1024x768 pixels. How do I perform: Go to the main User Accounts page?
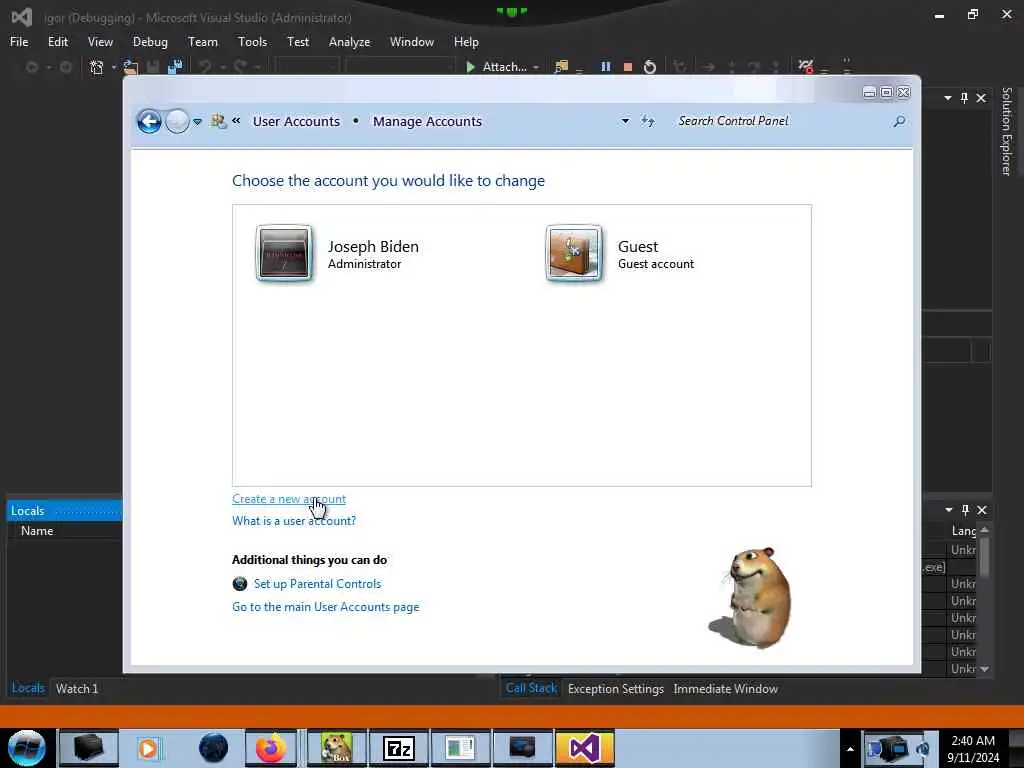(325, 607)
